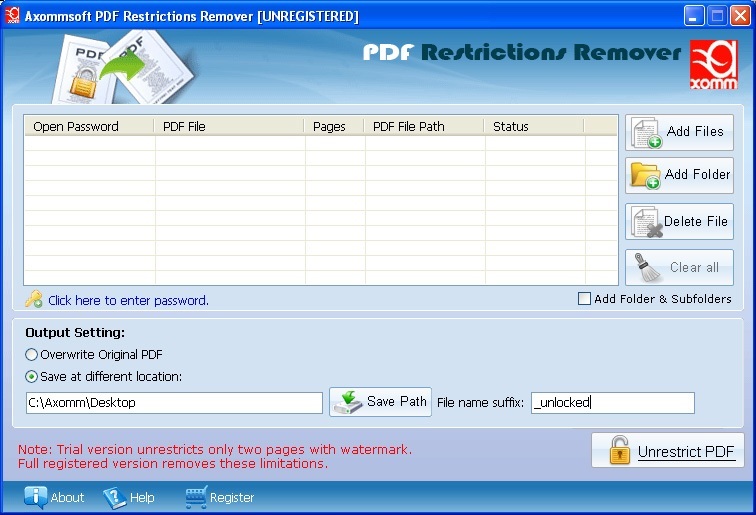Click the Pages column header
This screenshot has height=515, width=756.
(x=334, y=126)
